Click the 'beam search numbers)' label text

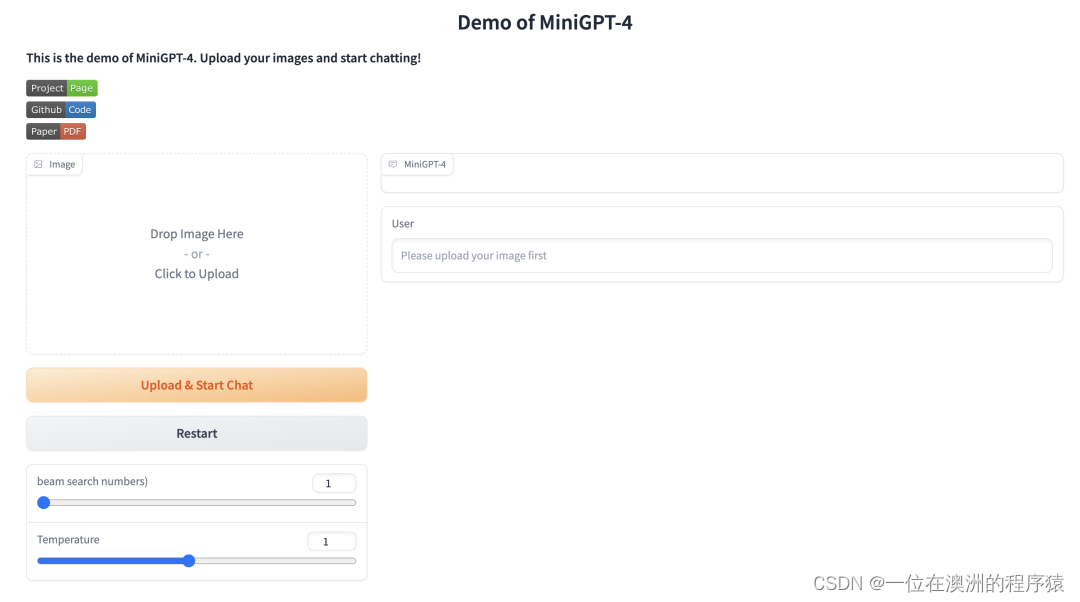(x=92, y=481)
